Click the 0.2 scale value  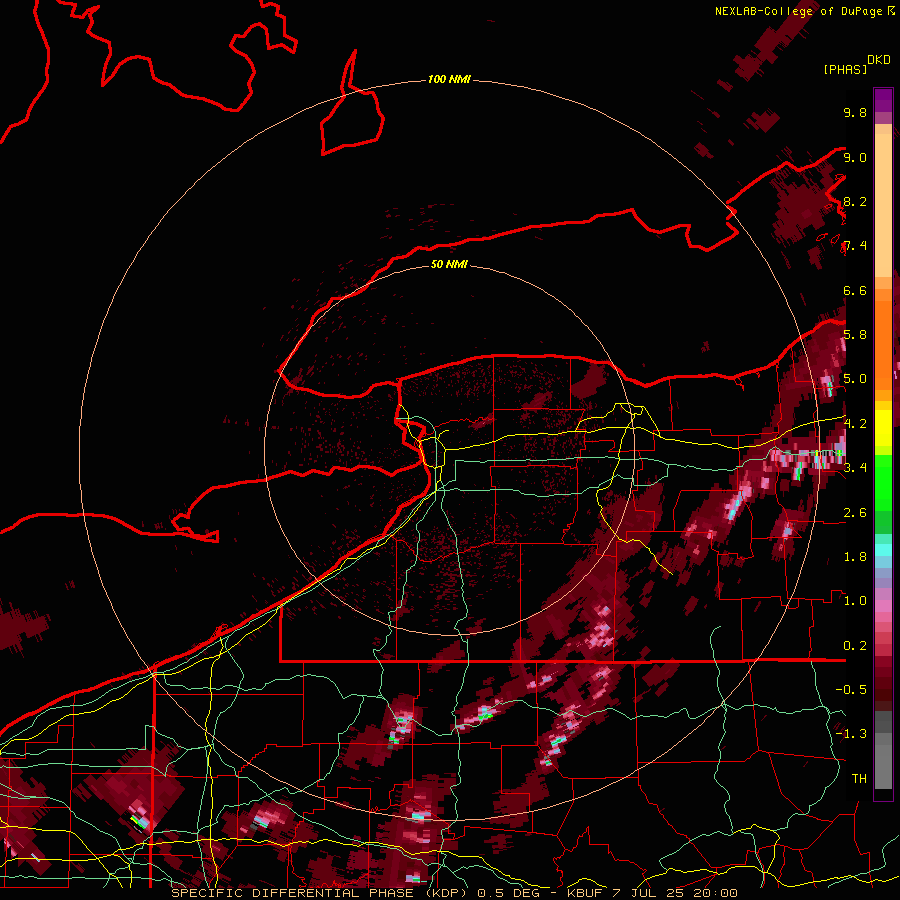855,646
